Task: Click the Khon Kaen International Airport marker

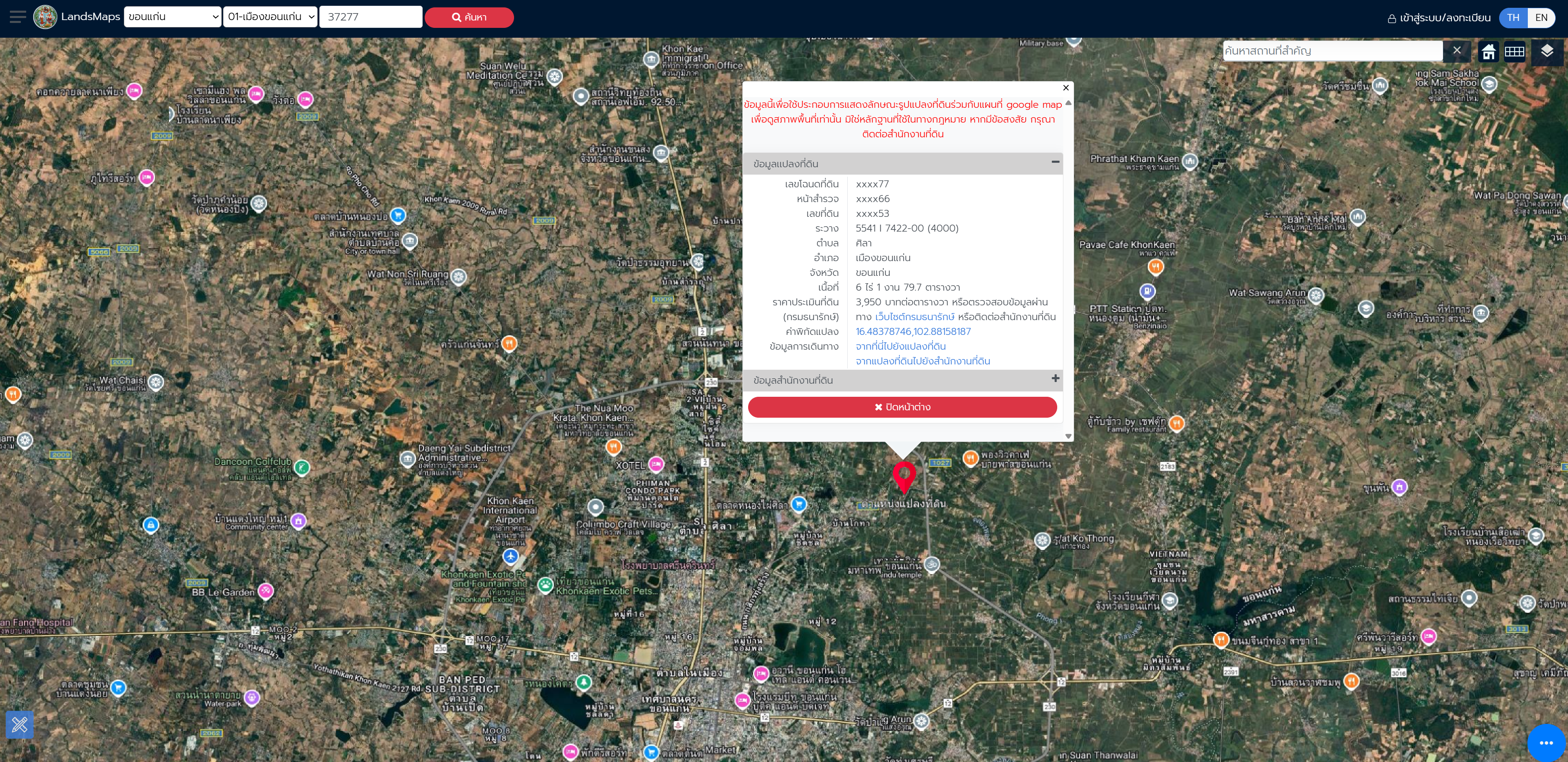Action: [x=511, y=556]
